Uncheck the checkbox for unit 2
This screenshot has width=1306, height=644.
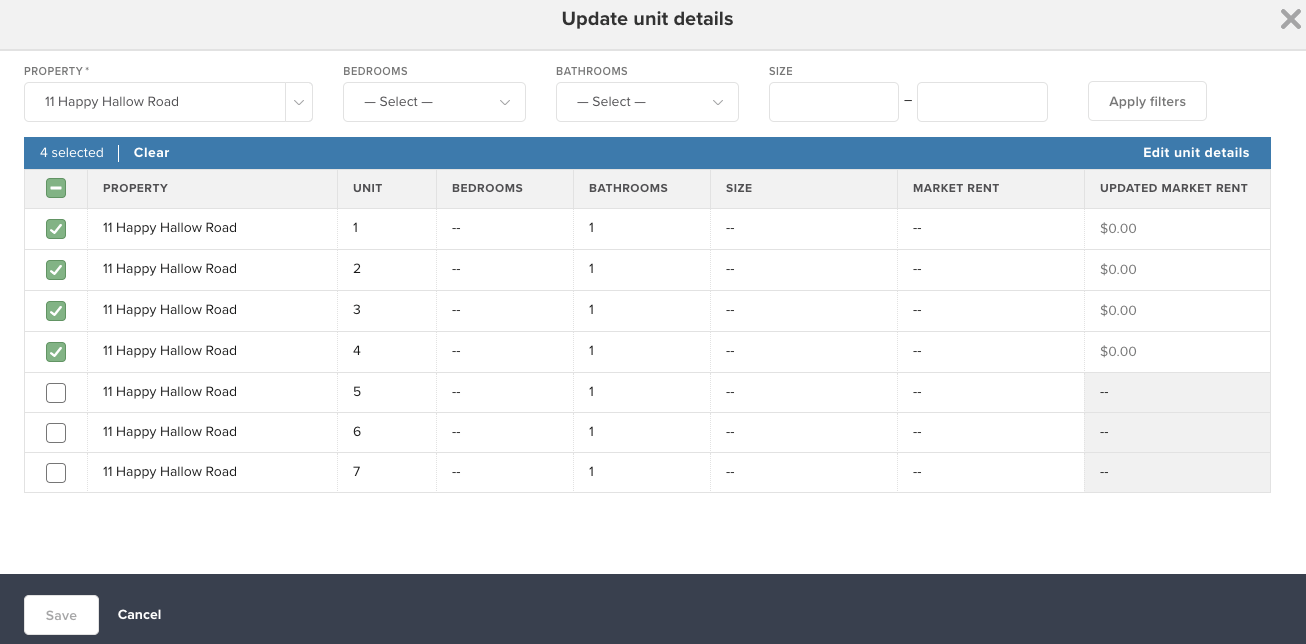[x=56, y=269]
